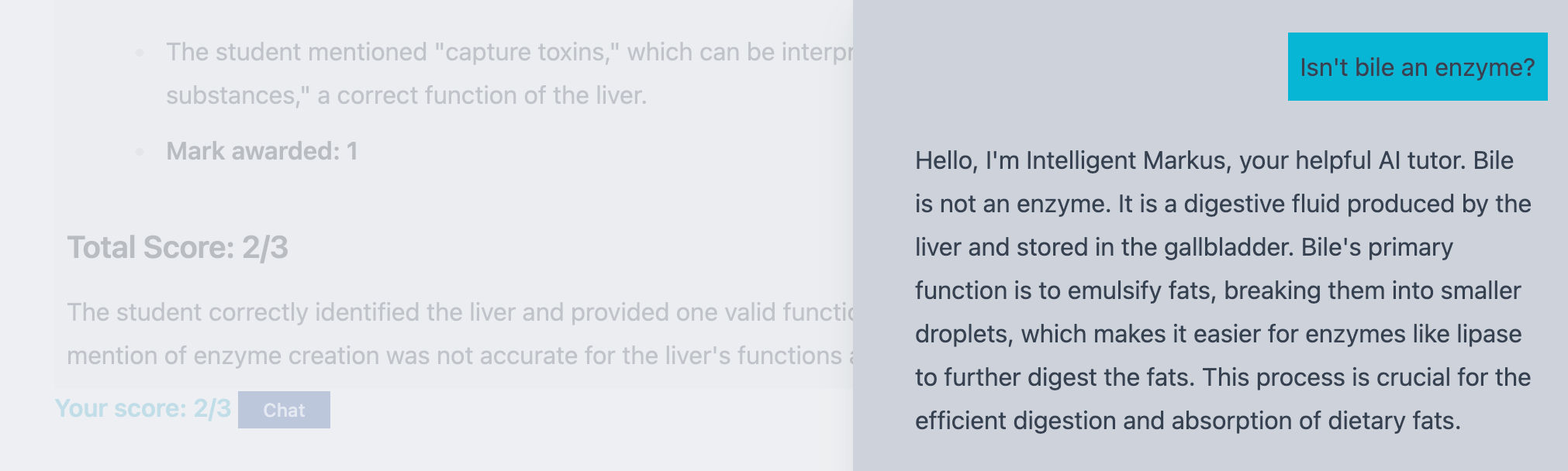
Task: Select the 'Your score: 2/3' link
Action: [143, 409]
